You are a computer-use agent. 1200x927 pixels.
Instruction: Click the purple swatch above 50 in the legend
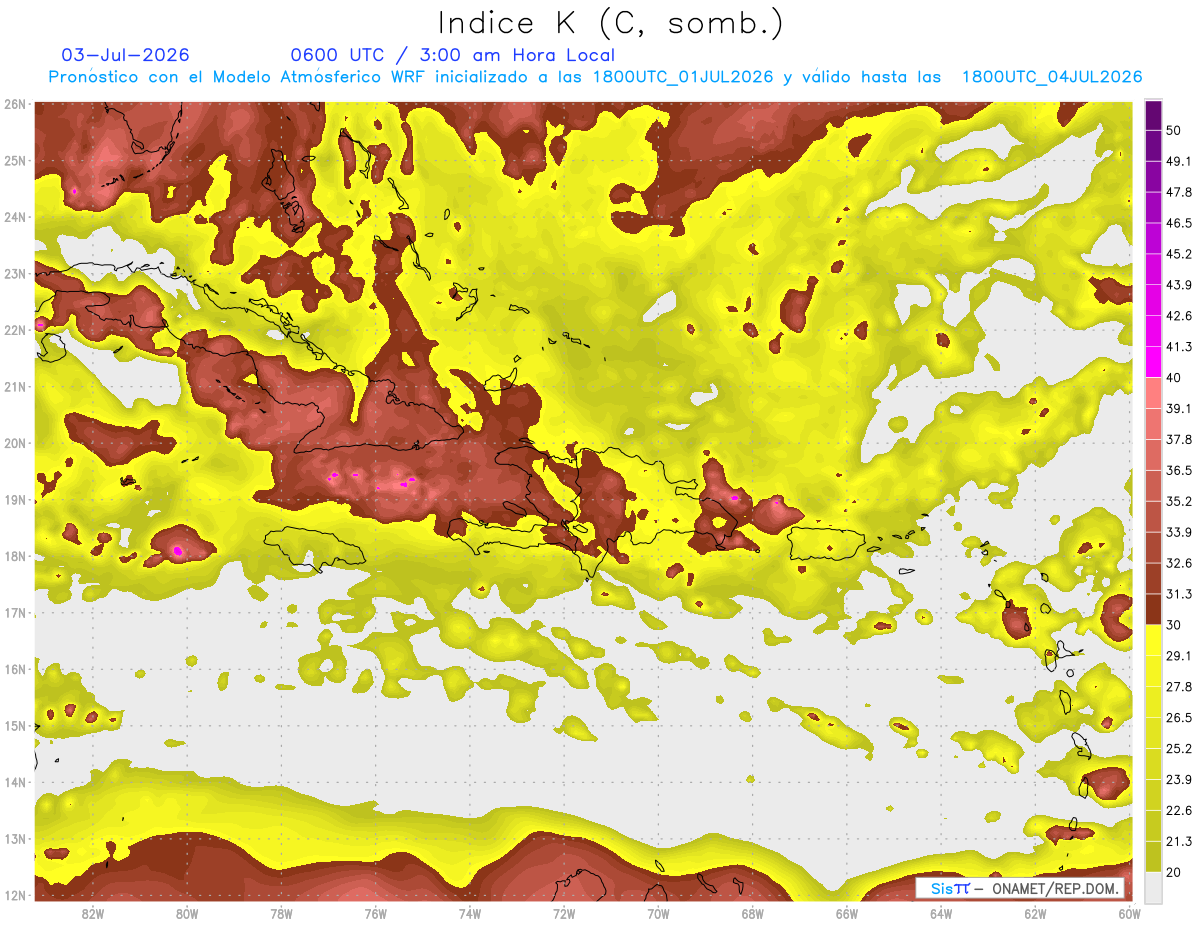pyautogui.click(x=1153, y=115)
